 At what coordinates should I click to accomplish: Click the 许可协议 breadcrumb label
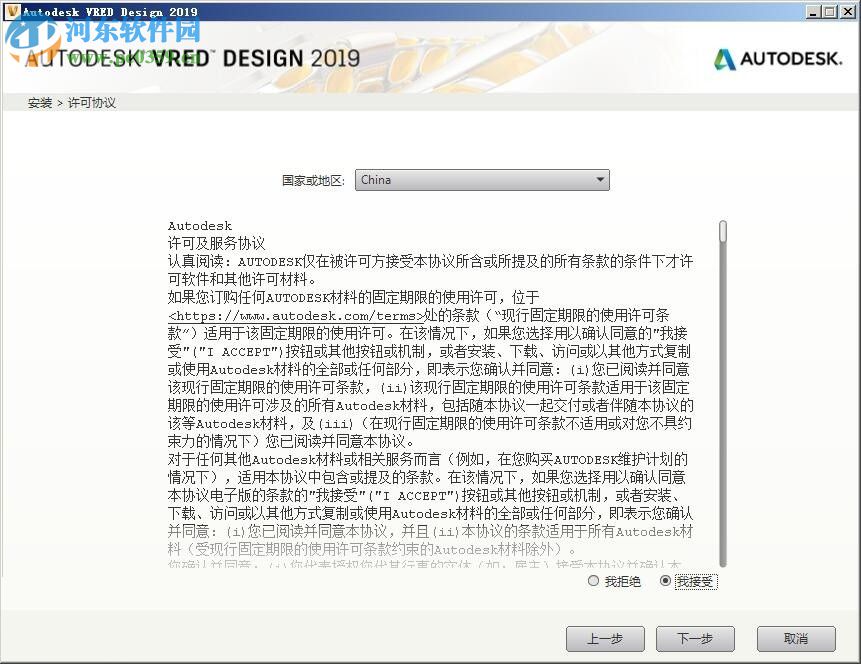coord(91,102)
